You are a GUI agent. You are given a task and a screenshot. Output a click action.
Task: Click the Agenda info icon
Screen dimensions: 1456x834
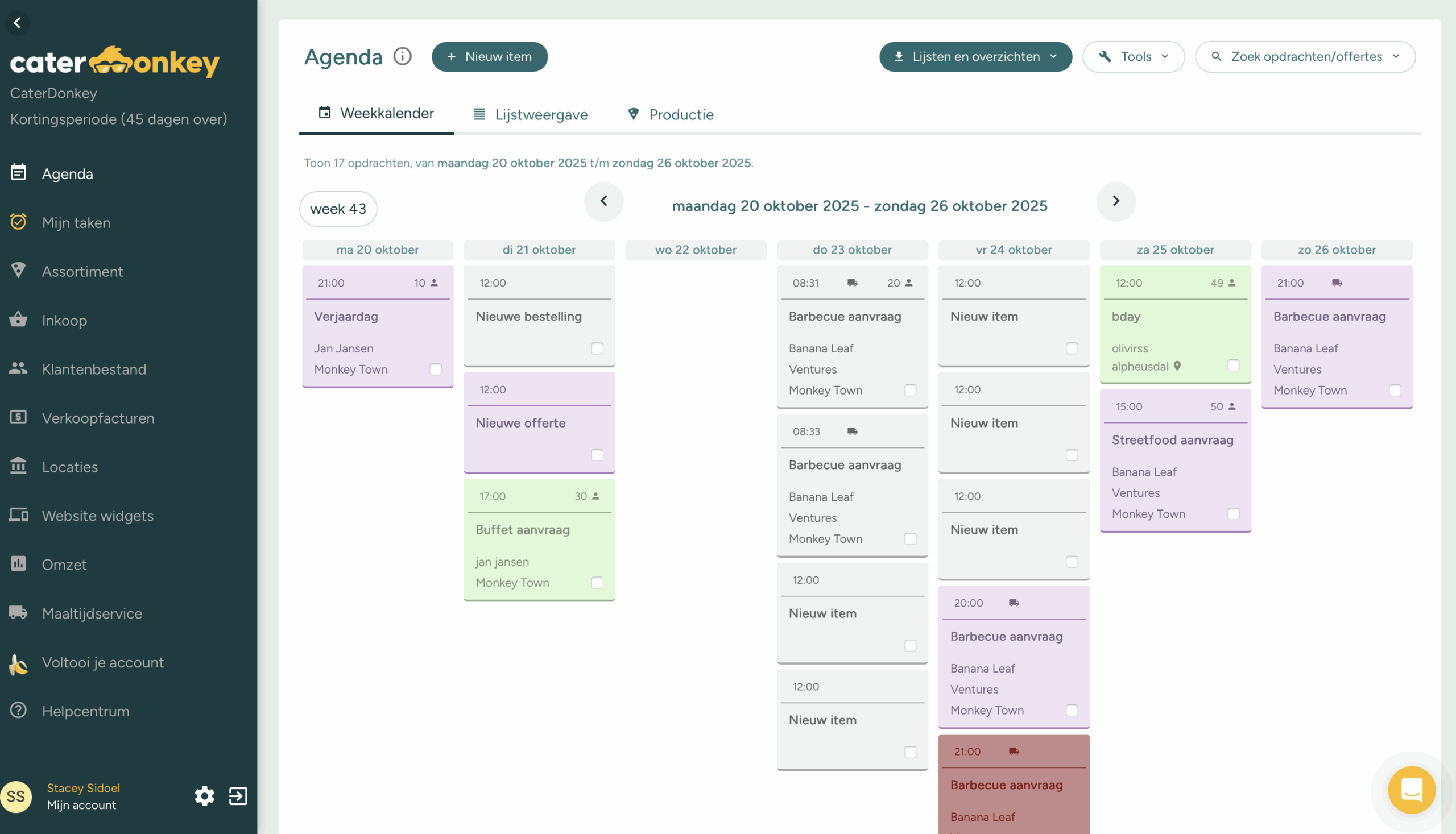click(x=402, y=56)
